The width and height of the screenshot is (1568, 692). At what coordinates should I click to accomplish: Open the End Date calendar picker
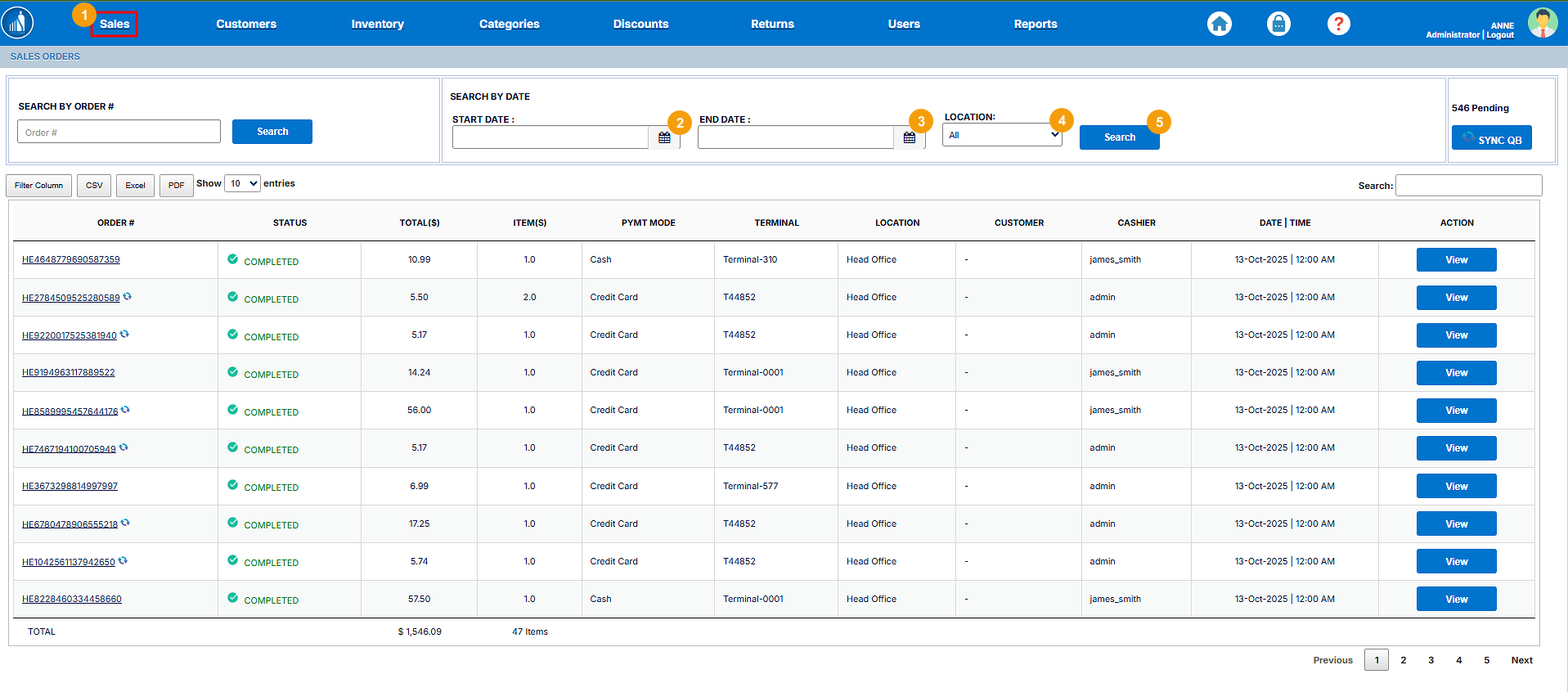point(909,137)
